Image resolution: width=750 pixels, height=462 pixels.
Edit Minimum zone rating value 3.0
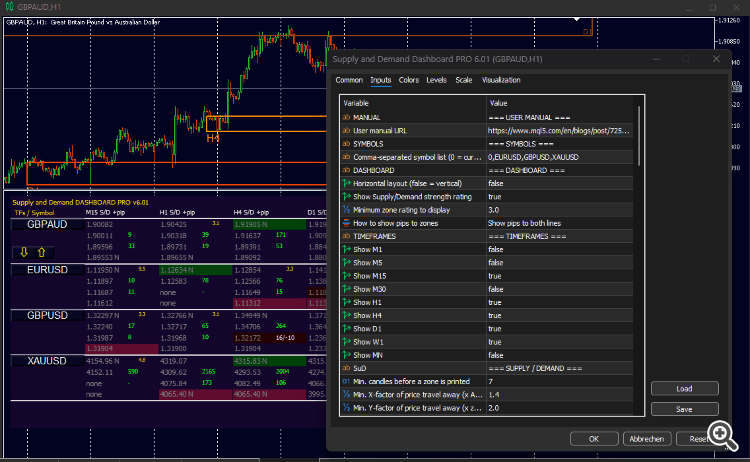[560, 209]
